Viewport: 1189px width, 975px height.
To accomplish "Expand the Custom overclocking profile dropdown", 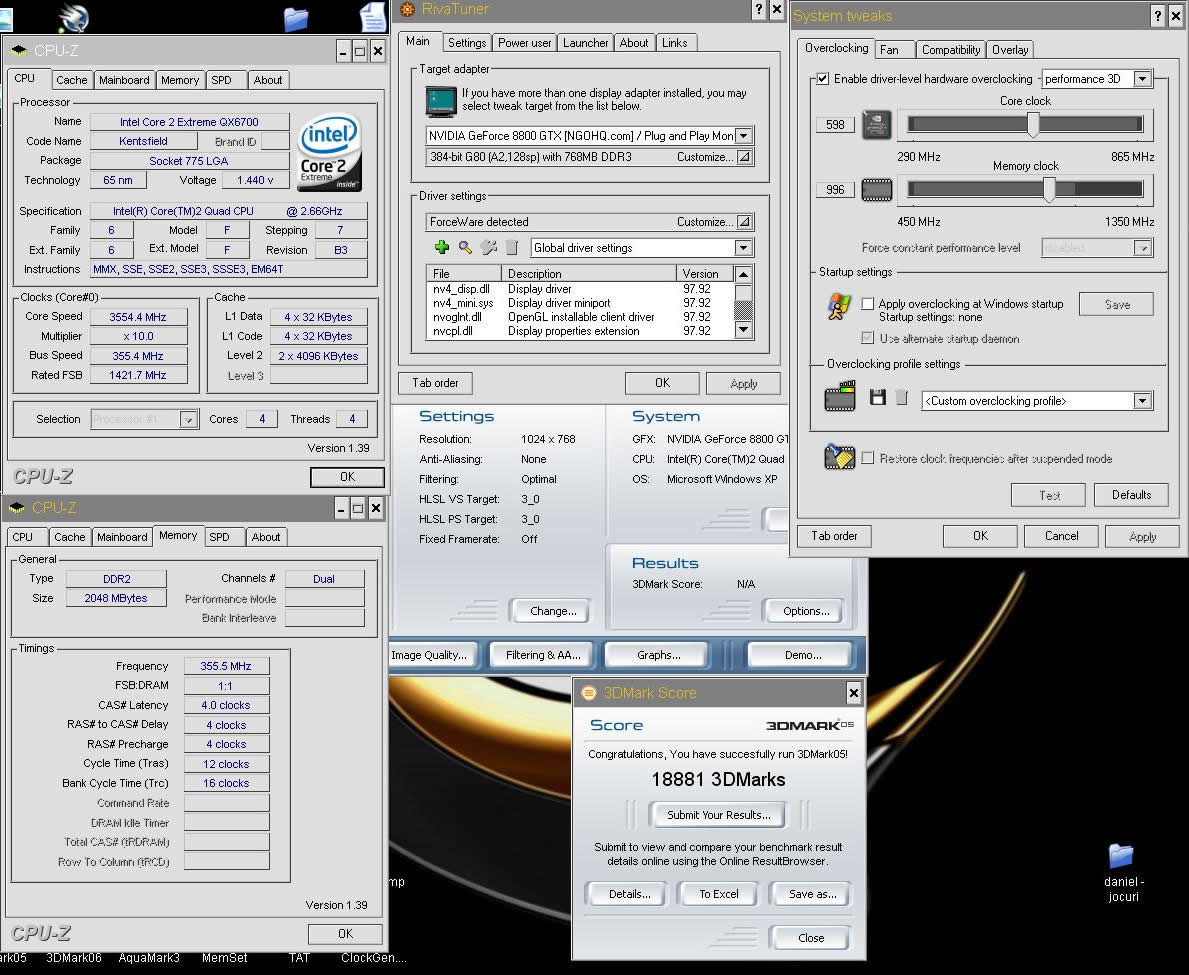I will [x=1142, y=401].
